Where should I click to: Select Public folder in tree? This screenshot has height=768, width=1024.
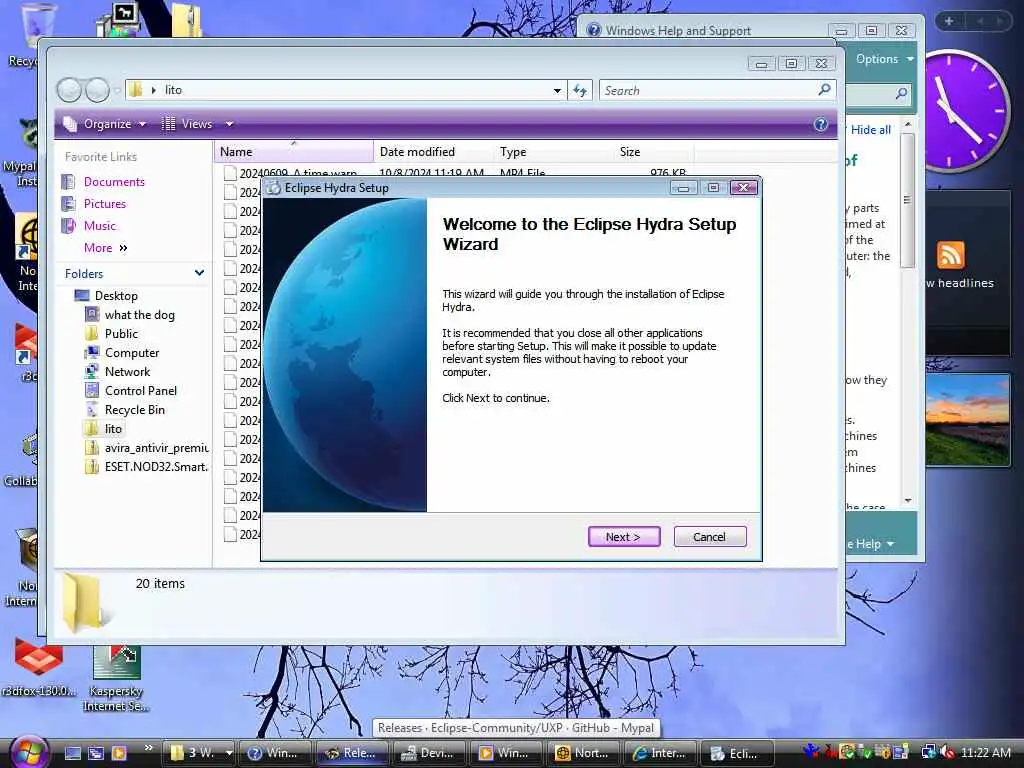121,334
